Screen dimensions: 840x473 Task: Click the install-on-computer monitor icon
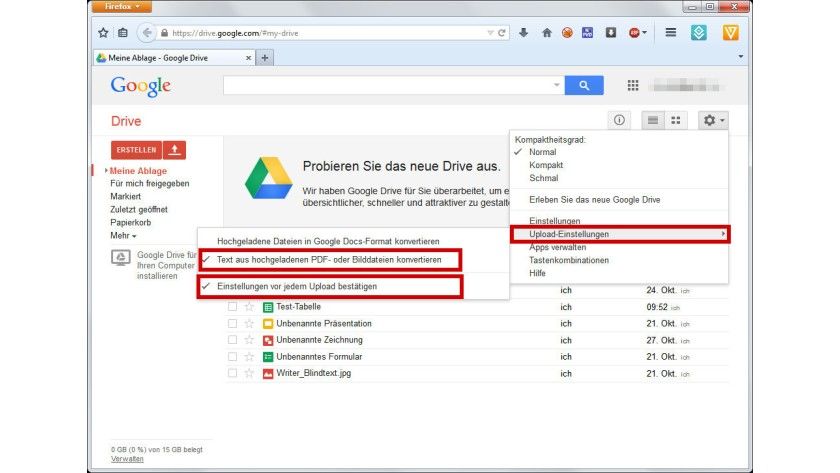pyautogui.click(x=121, y=258)
